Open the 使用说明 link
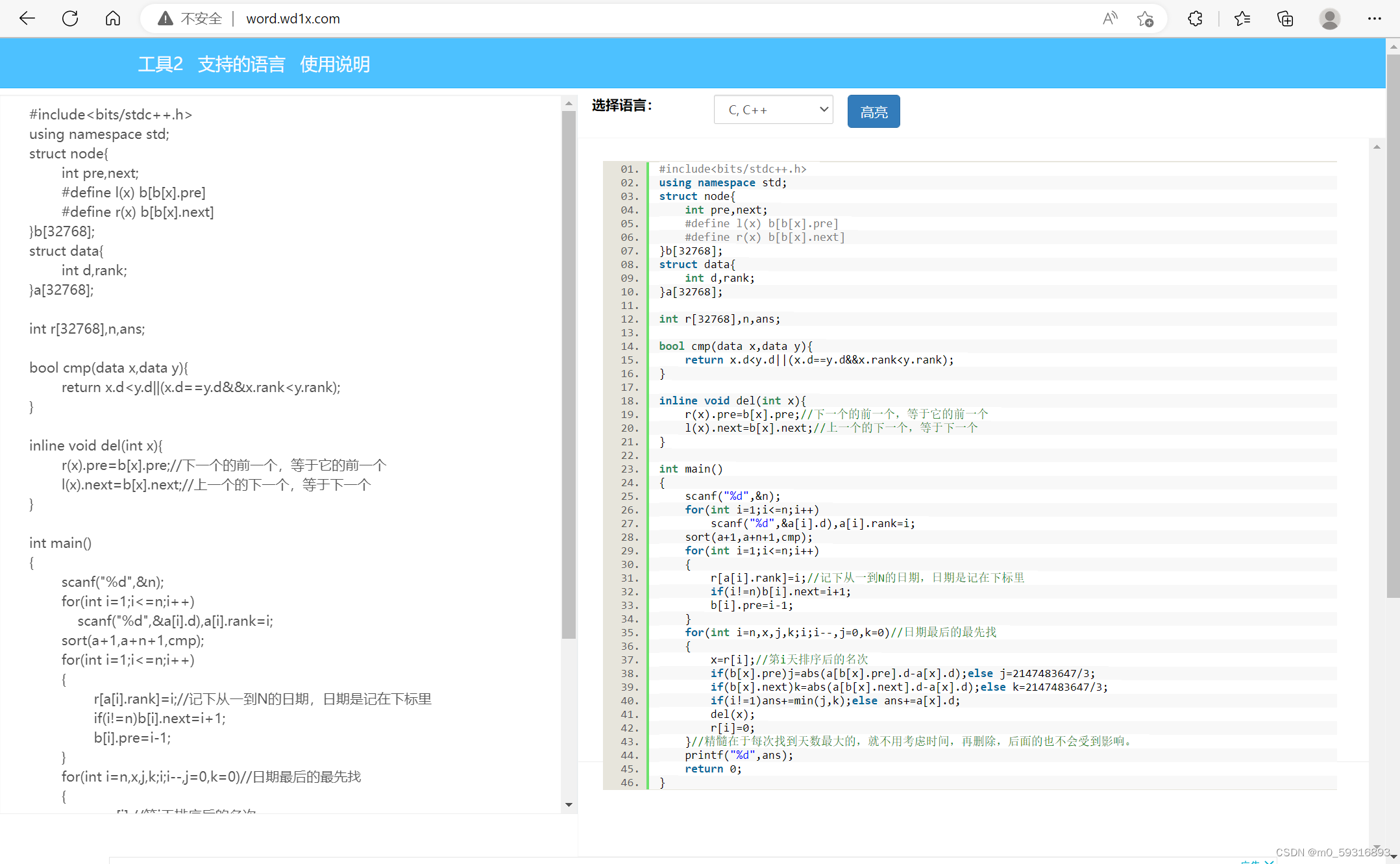 click(x=335, y=64)
